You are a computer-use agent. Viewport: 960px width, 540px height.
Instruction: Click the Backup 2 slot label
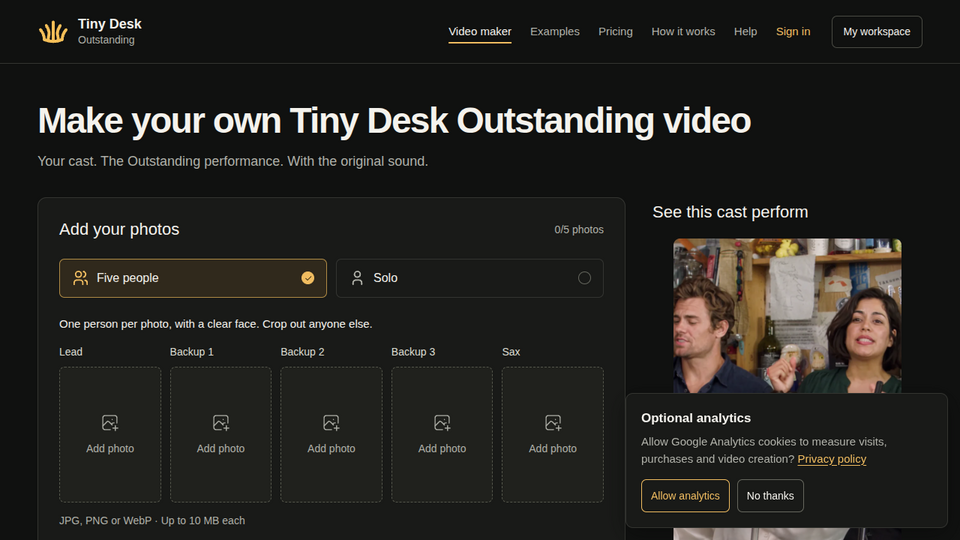click(302, 352)
